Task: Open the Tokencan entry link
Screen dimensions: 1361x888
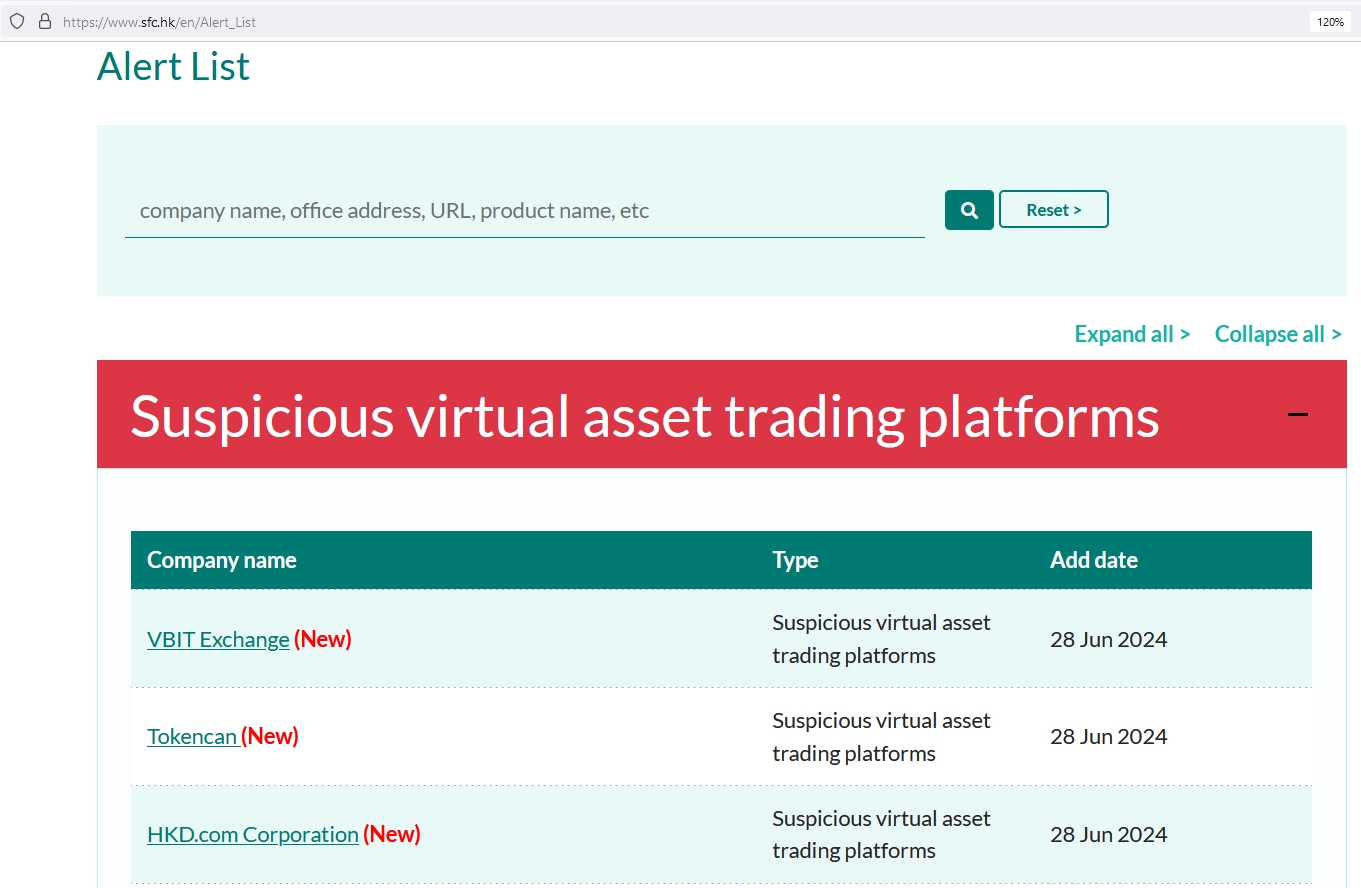Action: (192, 737)
